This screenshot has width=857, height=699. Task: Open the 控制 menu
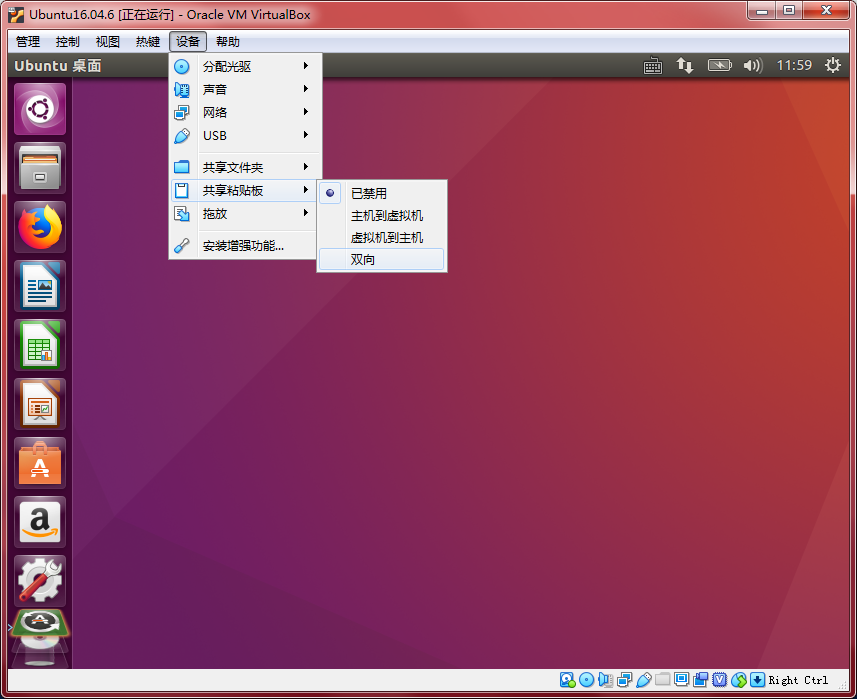click(67, 42)
